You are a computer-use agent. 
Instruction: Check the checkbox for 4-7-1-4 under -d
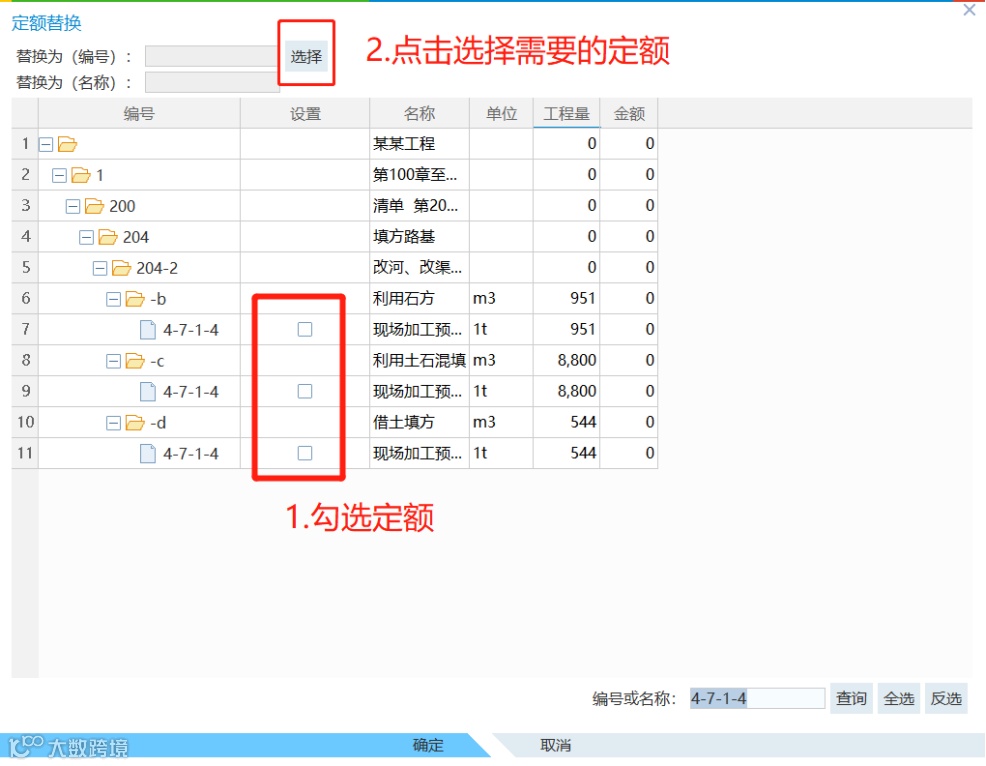click(x=305, y=453)
